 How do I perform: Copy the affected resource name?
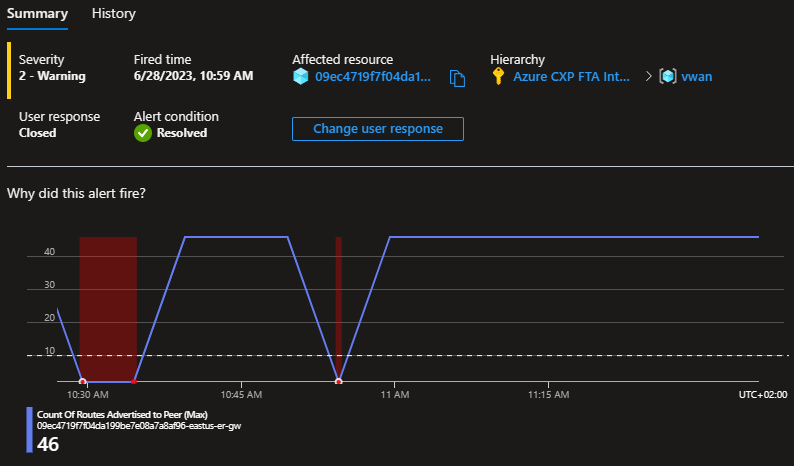458,78
